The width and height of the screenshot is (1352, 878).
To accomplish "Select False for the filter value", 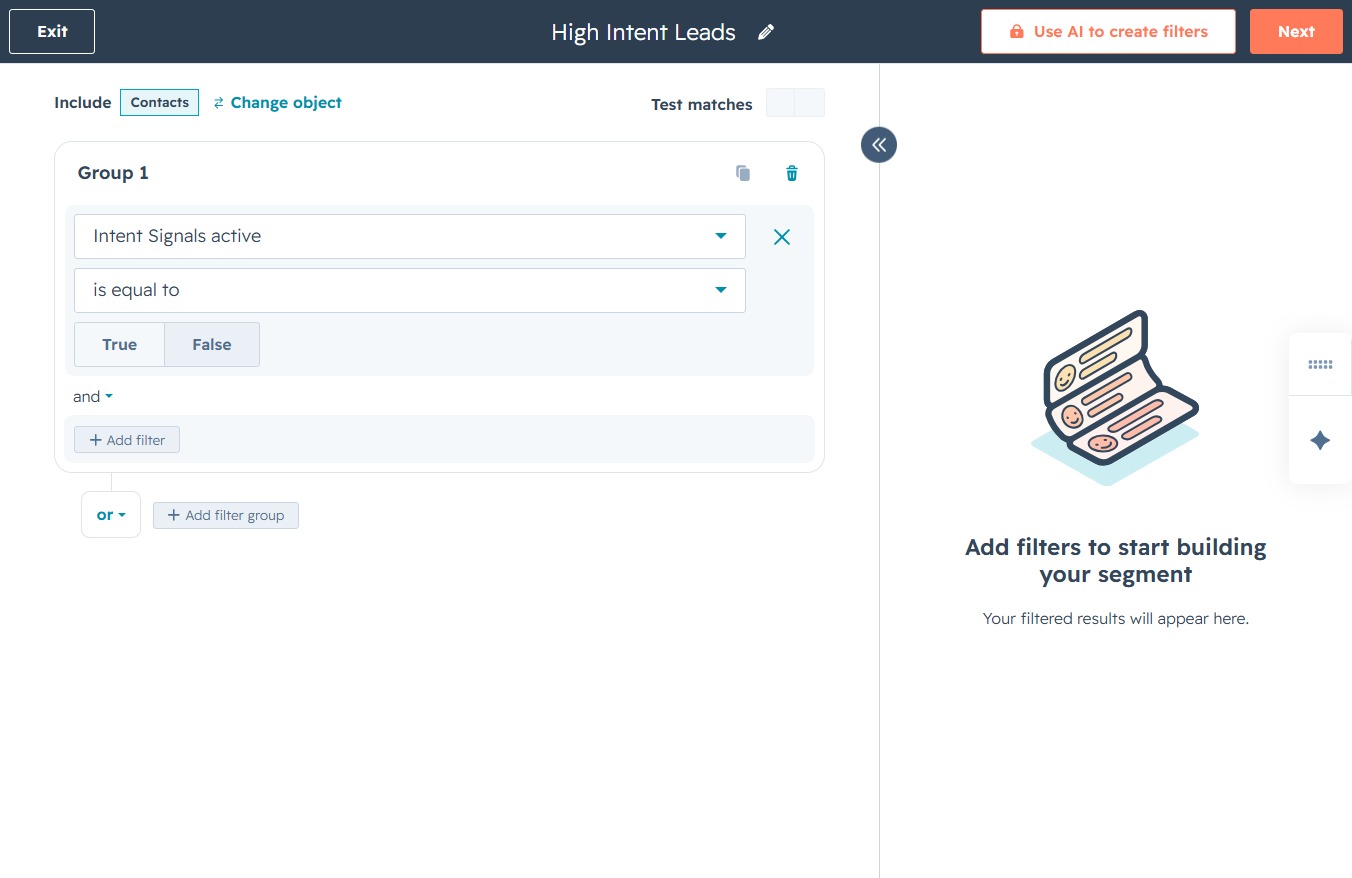I will pyautogui.click(x=212, y=344).
